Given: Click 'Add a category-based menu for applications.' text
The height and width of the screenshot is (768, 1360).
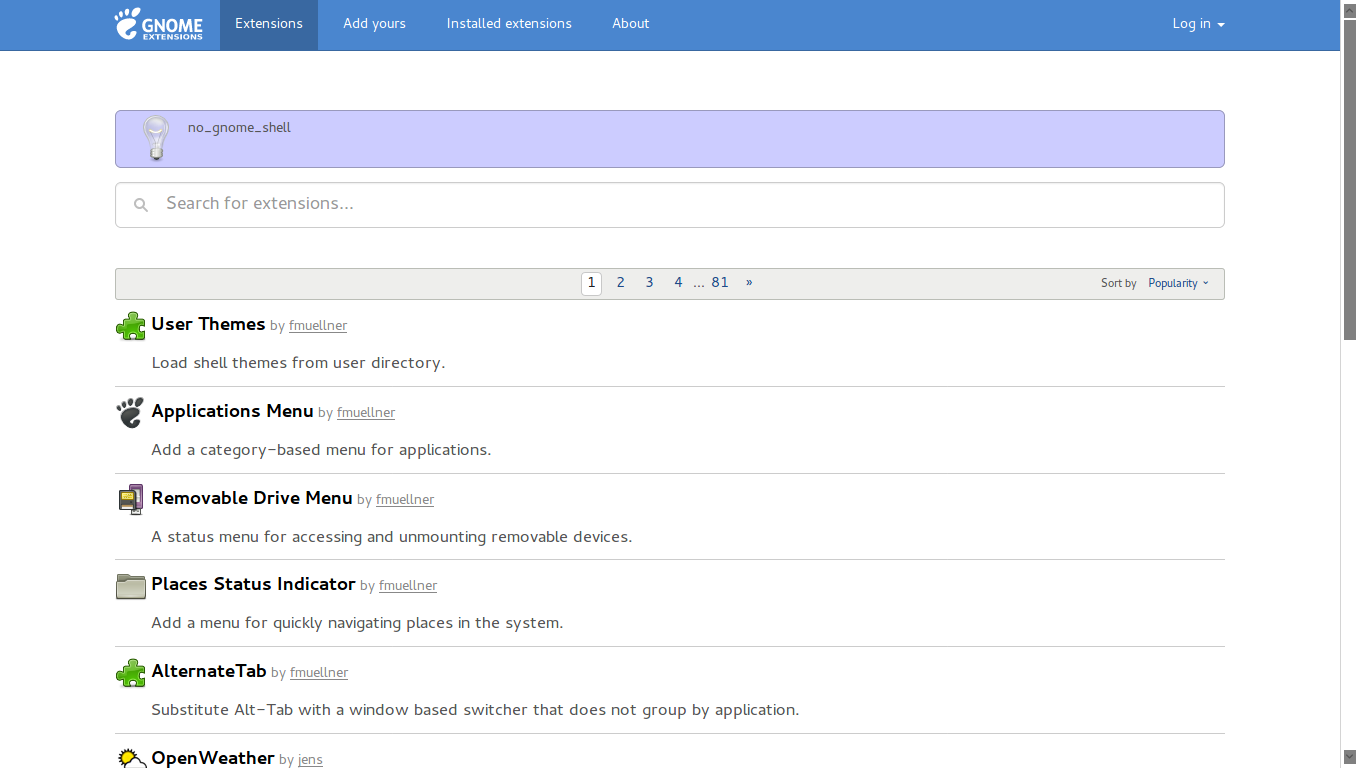Looking at the screenshot, I should pyautogui.click(x=321, y=450).
